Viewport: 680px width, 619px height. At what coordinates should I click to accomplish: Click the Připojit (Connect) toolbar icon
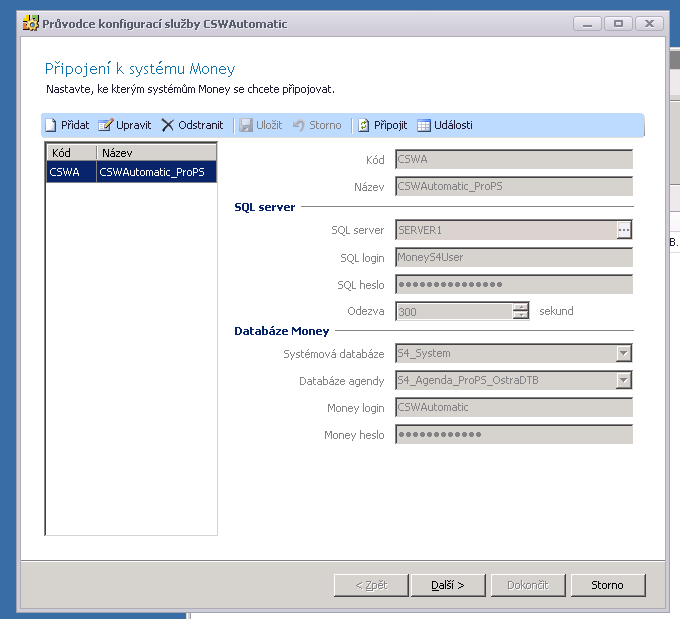364,125
